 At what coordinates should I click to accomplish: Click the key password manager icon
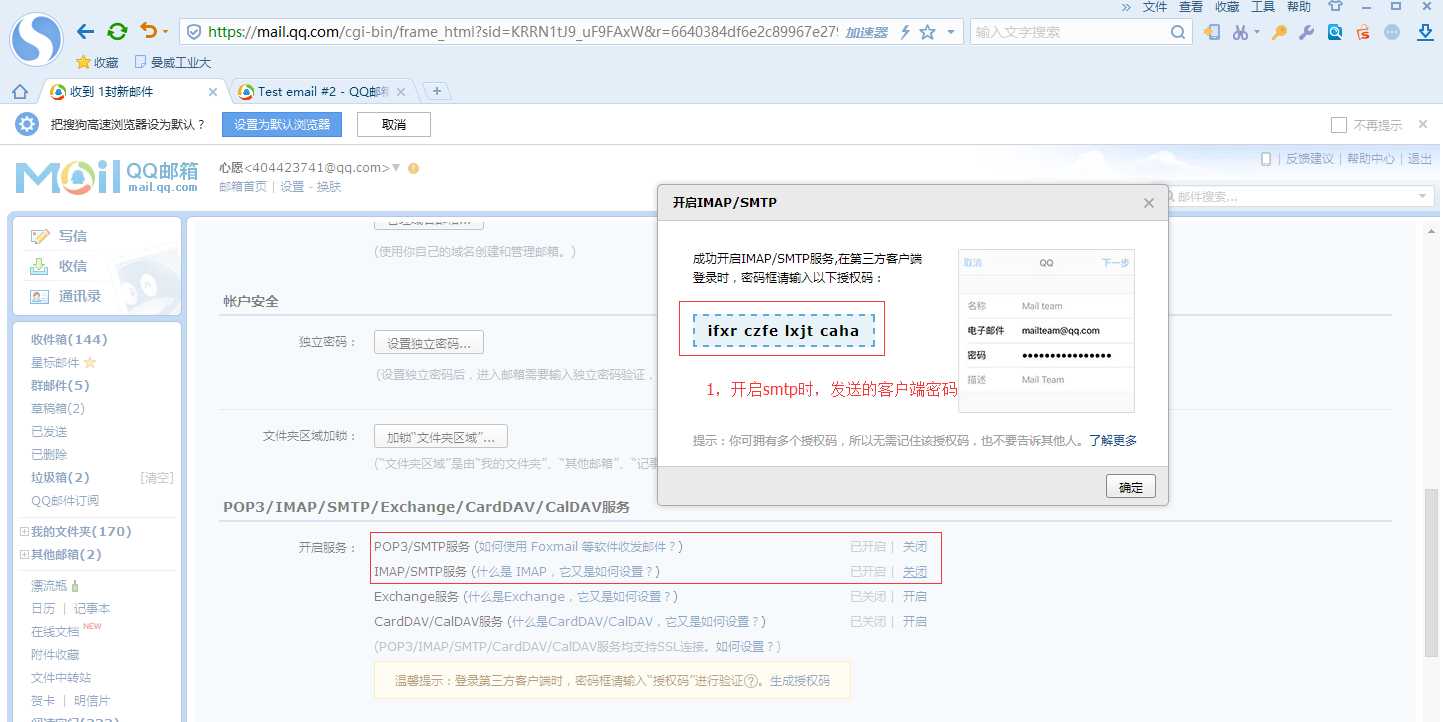pos(1278,32)
